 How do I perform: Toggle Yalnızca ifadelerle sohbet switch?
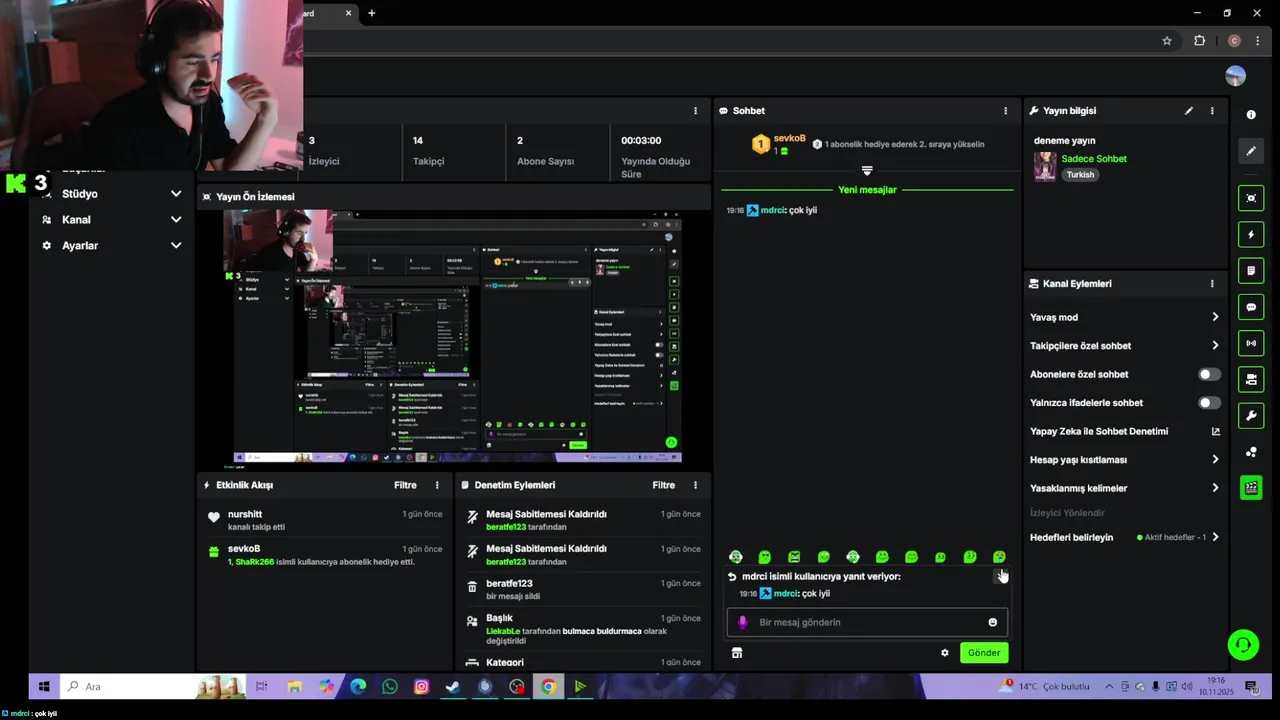pos(1209,403)
